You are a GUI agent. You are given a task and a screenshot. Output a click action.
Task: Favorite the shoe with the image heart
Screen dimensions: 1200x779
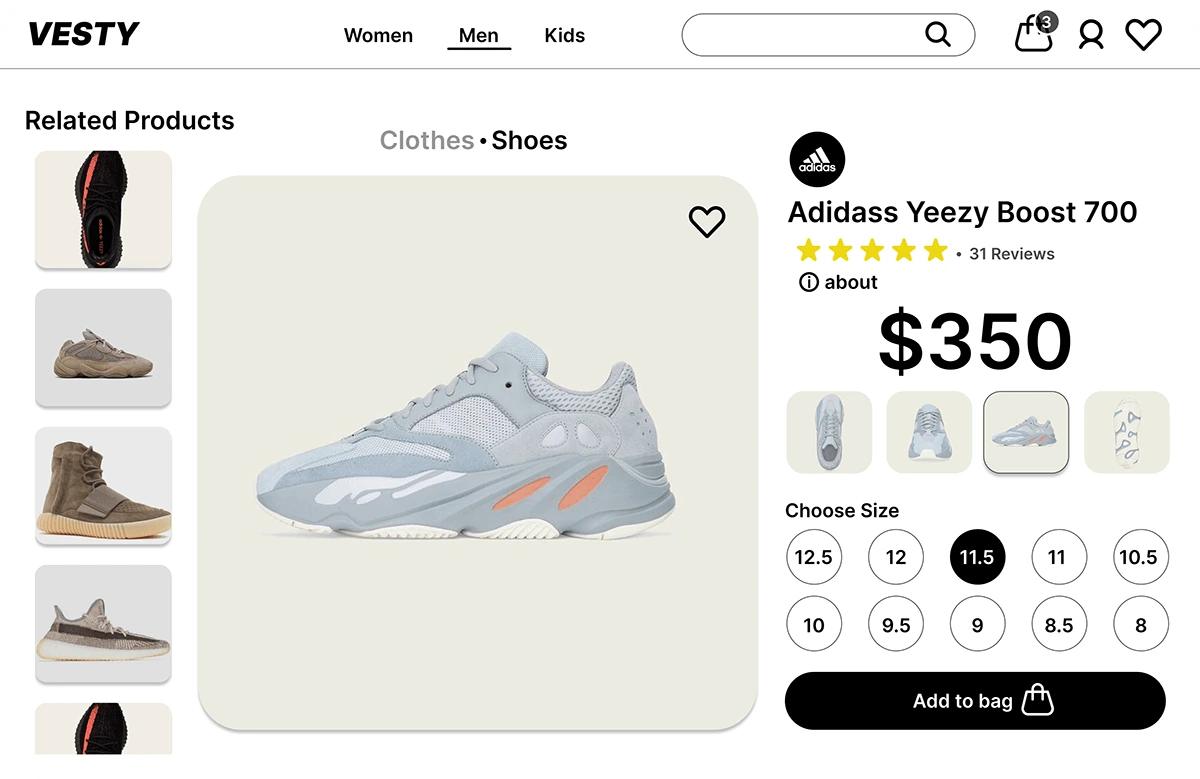(x=707, y=222)
